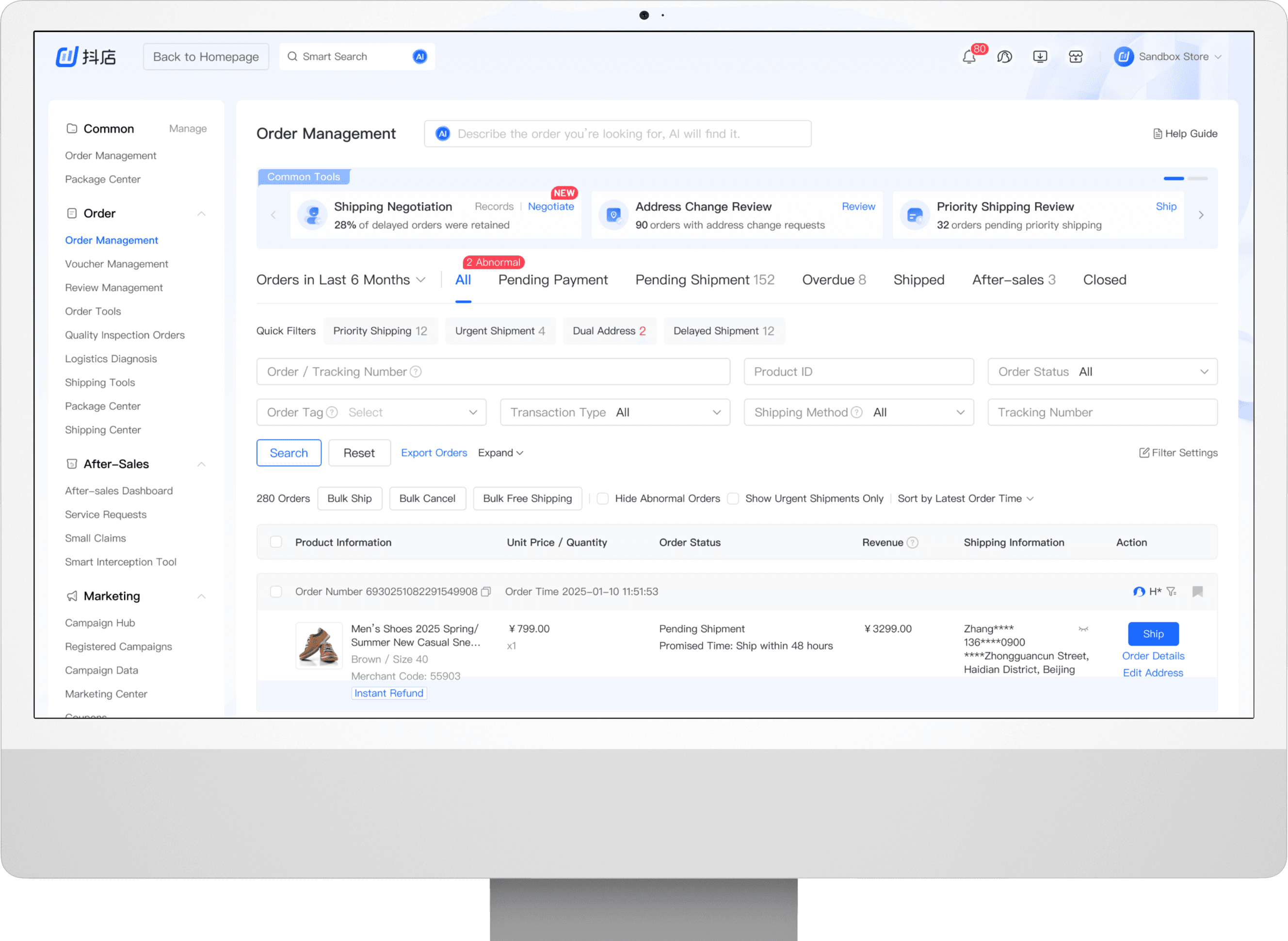The height and width of the screenshot is (941, 1288).
Task: Switch to the Overdue tab
Action: pyautogui.click(x=834, y=280)
